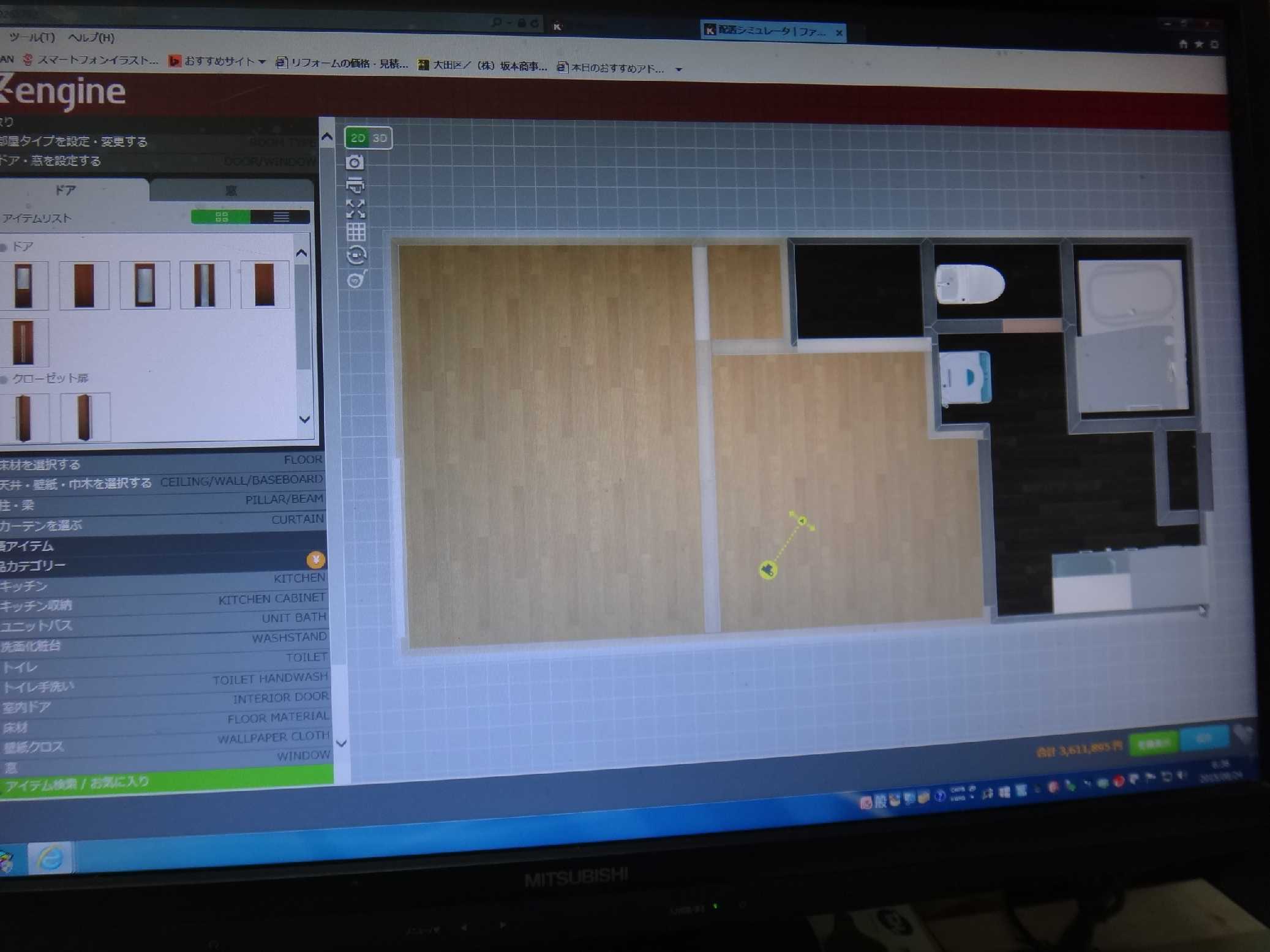The image size is (1270, 952).
Task: Take a snapshot with the camera icon
Action: point(355,162)
